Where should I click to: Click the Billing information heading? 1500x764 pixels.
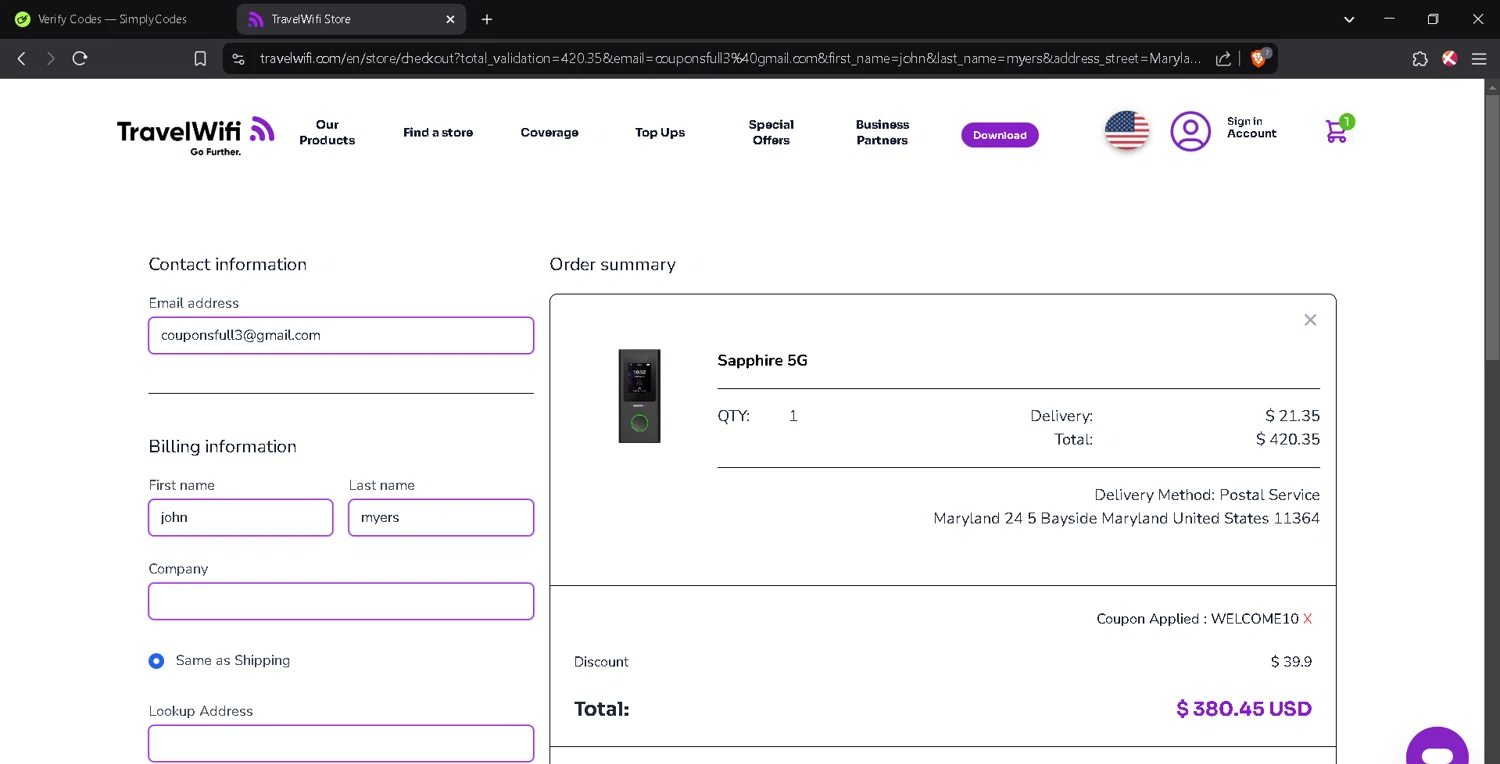[222, 447]
